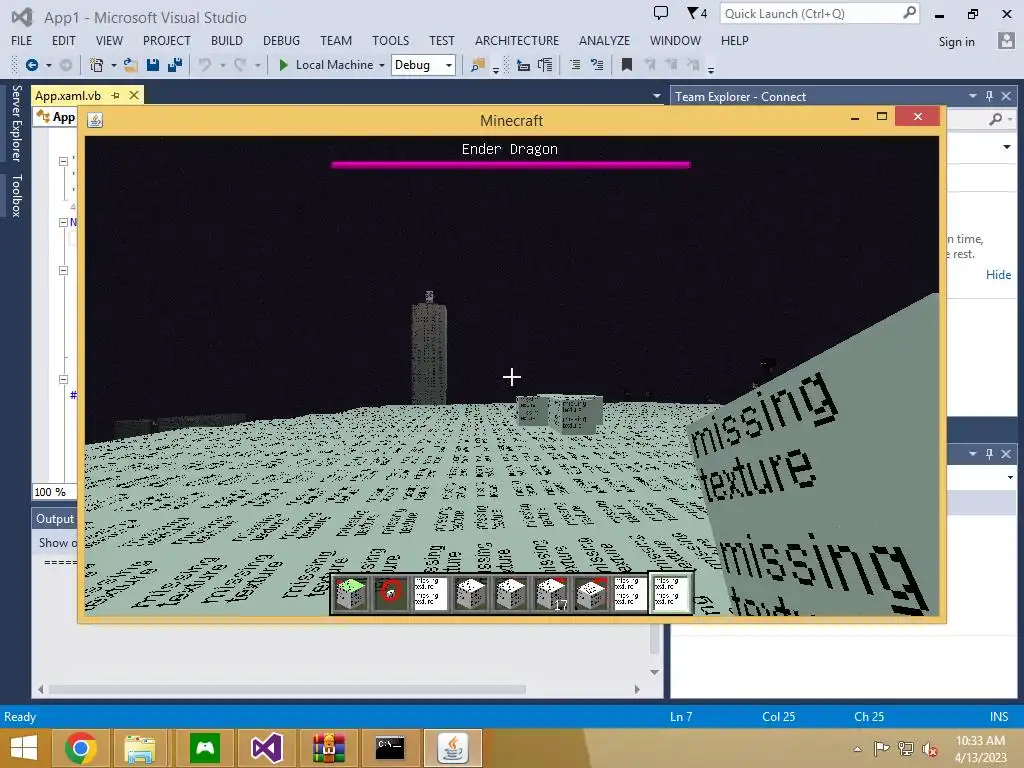Click into the Quick Launch search field

click(x=810, y=13)
